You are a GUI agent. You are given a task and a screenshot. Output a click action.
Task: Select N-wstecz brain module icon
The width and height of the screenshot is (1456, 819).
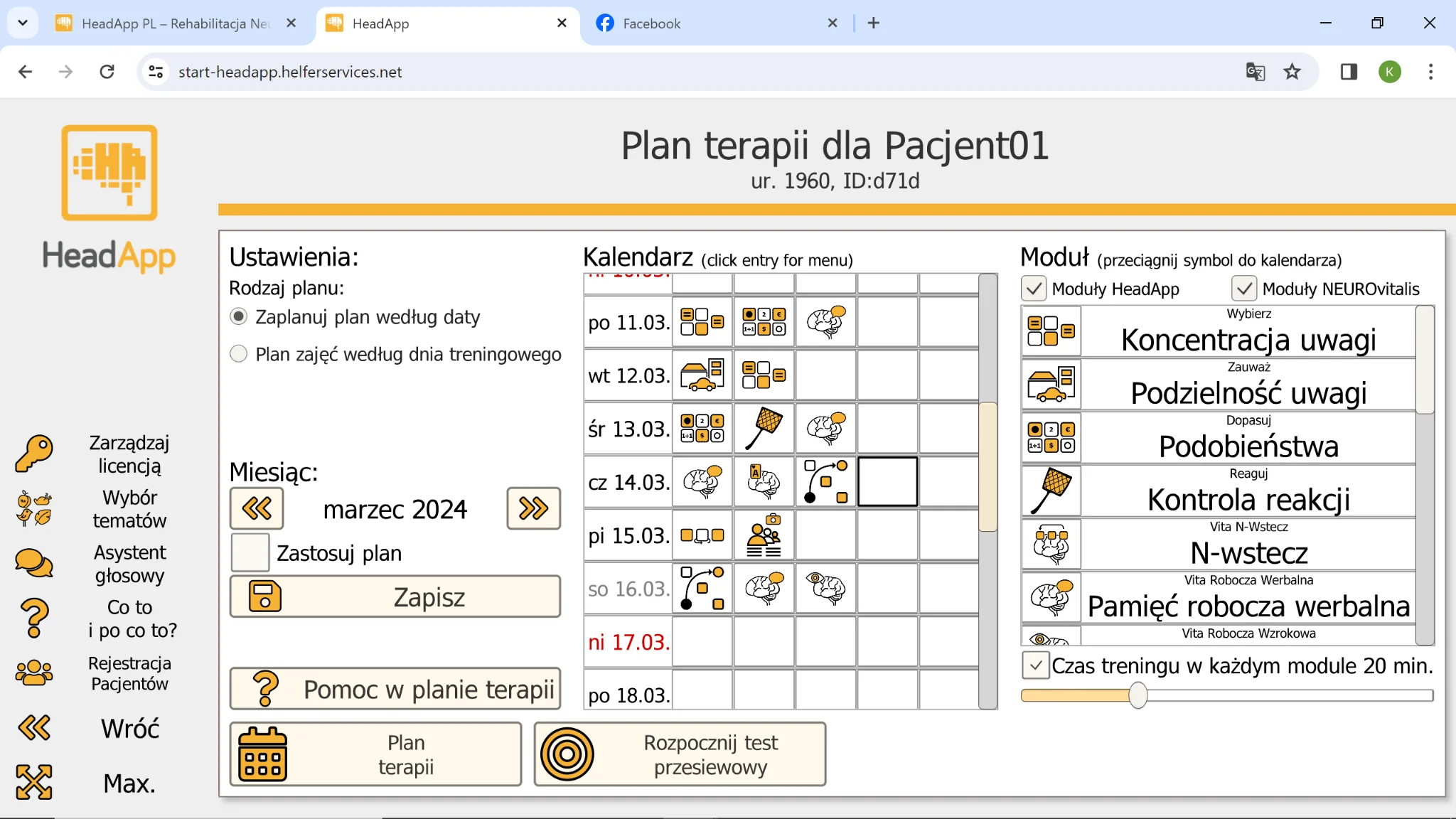(x=1051, y=545)
